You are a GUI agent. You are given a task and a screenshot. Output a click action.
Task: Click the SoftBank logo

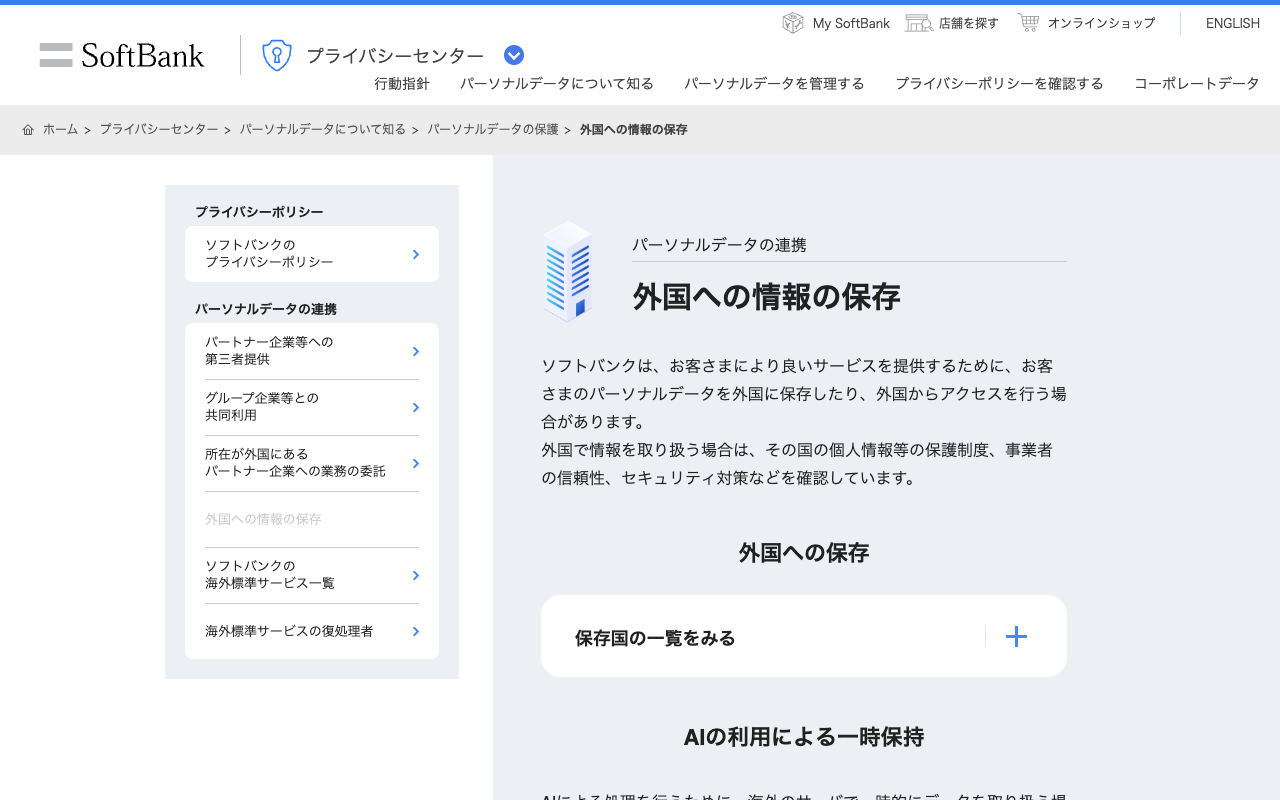pyautogui.click(x=122, y=55)
